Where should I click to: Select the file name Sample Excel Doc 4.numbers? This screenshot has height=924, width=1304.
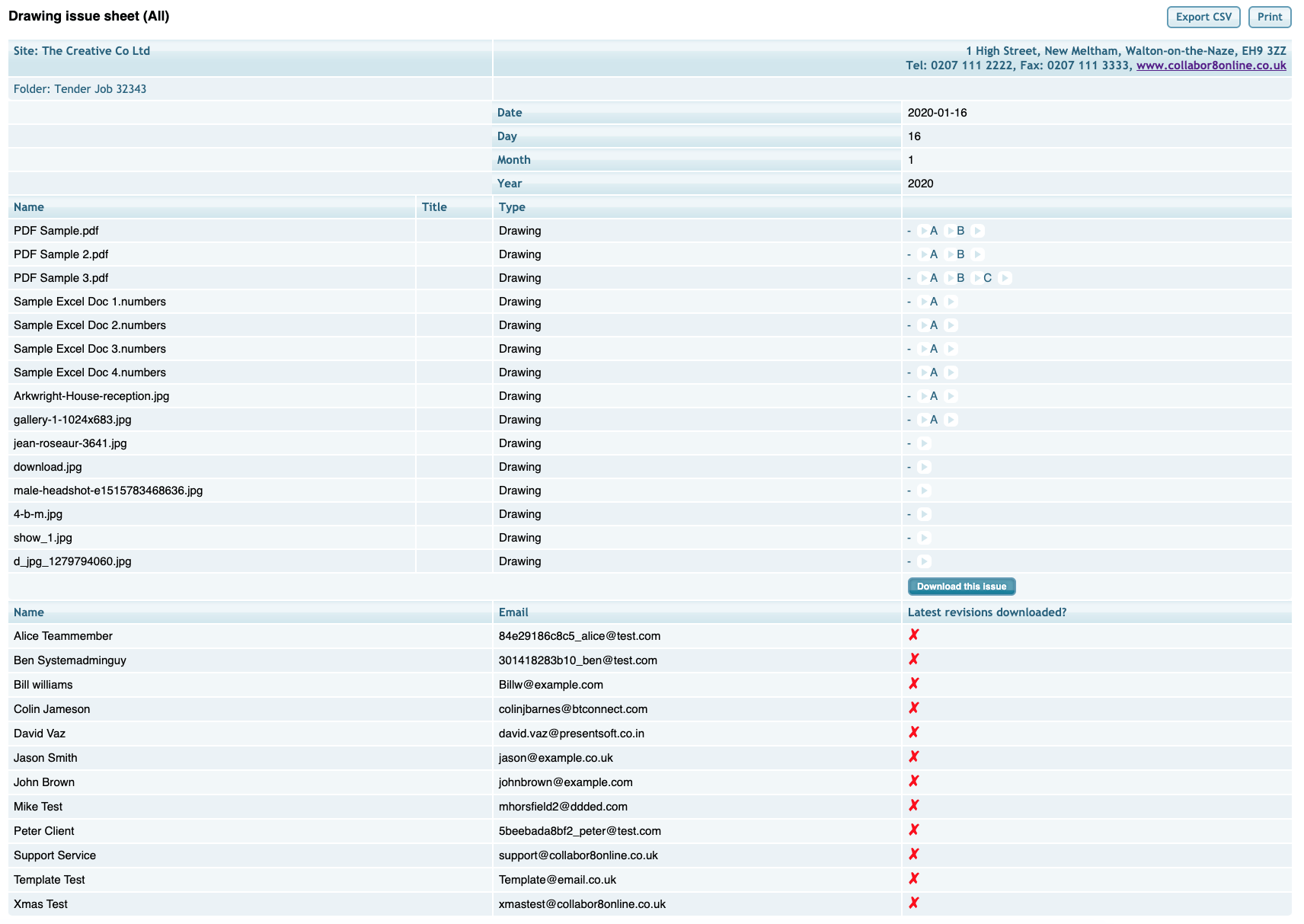pos(90,372)
